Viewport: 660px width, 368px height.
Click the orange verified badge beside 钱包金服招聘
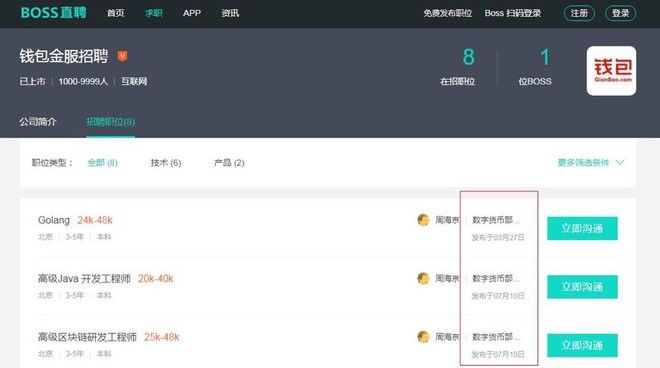tap(122, 56)
